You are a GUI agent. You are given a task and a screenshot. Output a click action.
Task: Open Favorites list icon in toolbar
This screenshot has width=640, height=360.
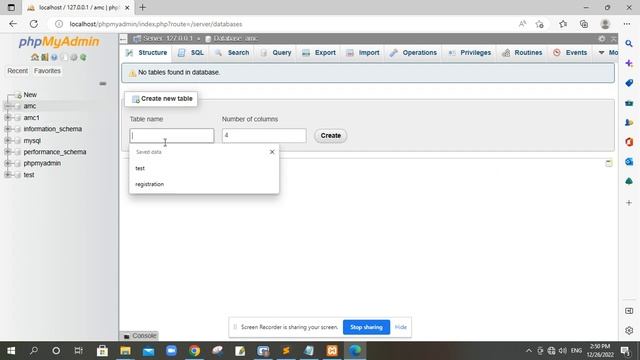click(x=563, y=24)
